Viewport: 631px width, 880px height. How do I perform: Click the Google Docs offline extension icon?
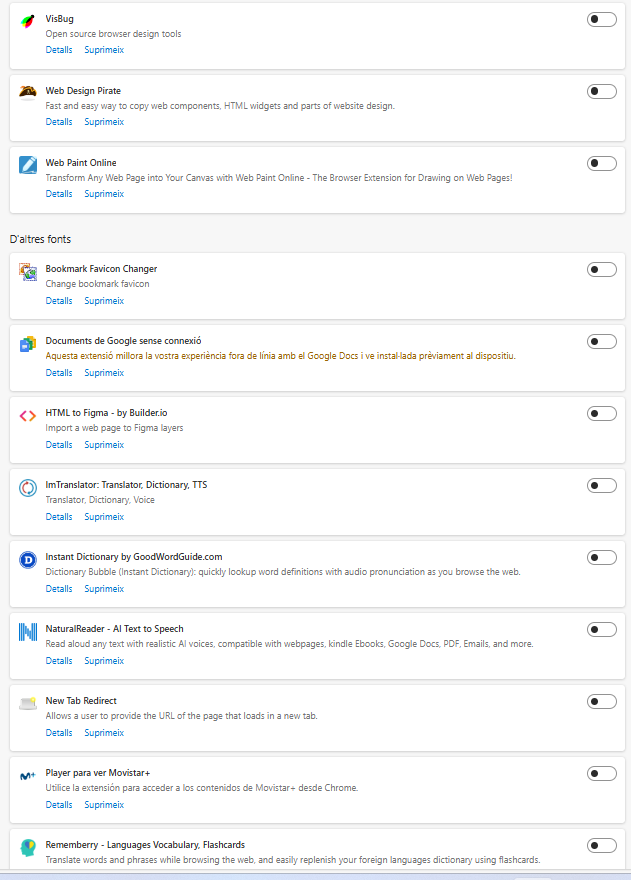click(x=28, y=344)
